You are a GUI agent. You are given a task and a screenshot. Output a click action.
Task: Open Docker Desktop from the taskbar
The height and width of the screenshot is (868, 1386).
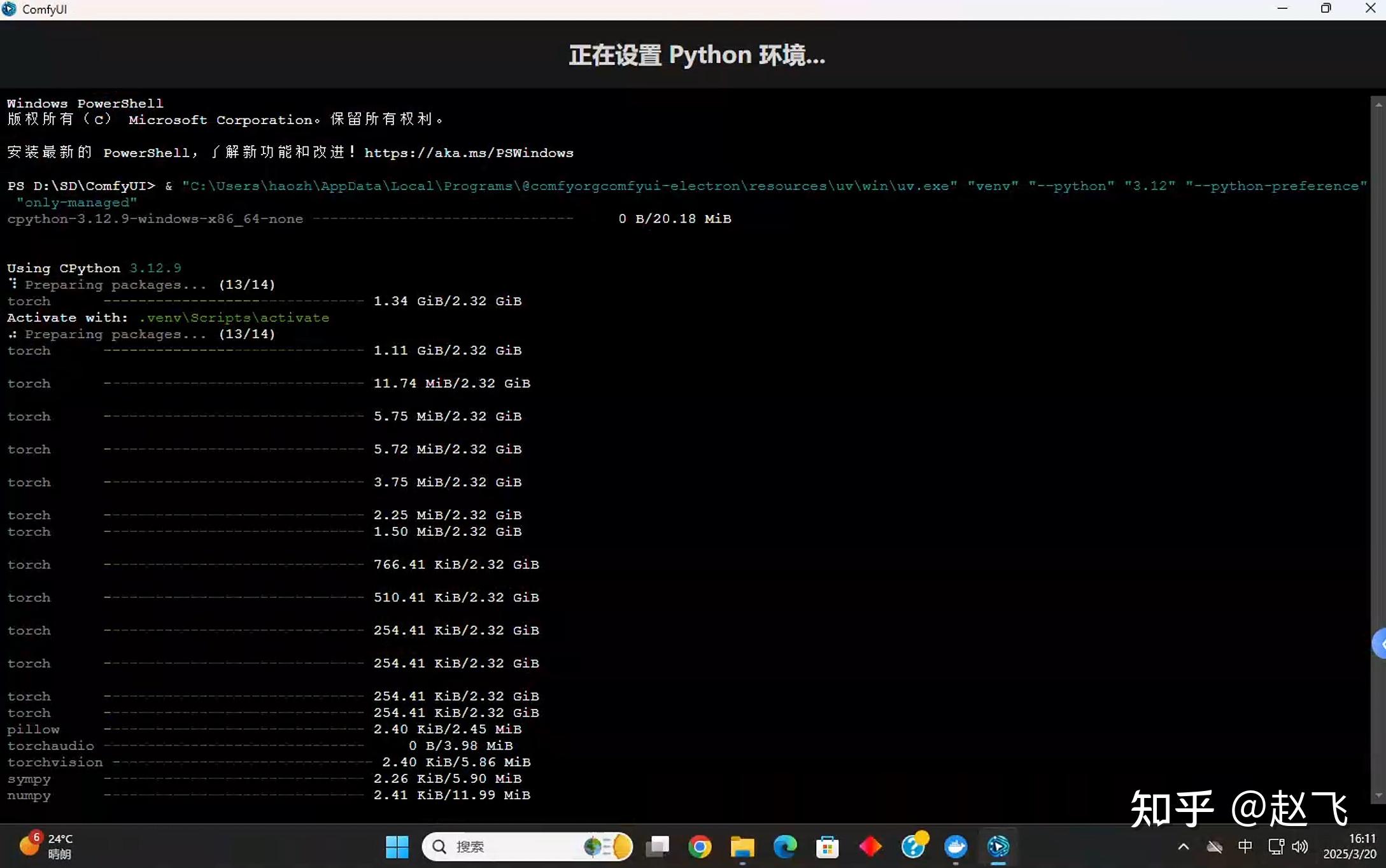tap(955, 846)
